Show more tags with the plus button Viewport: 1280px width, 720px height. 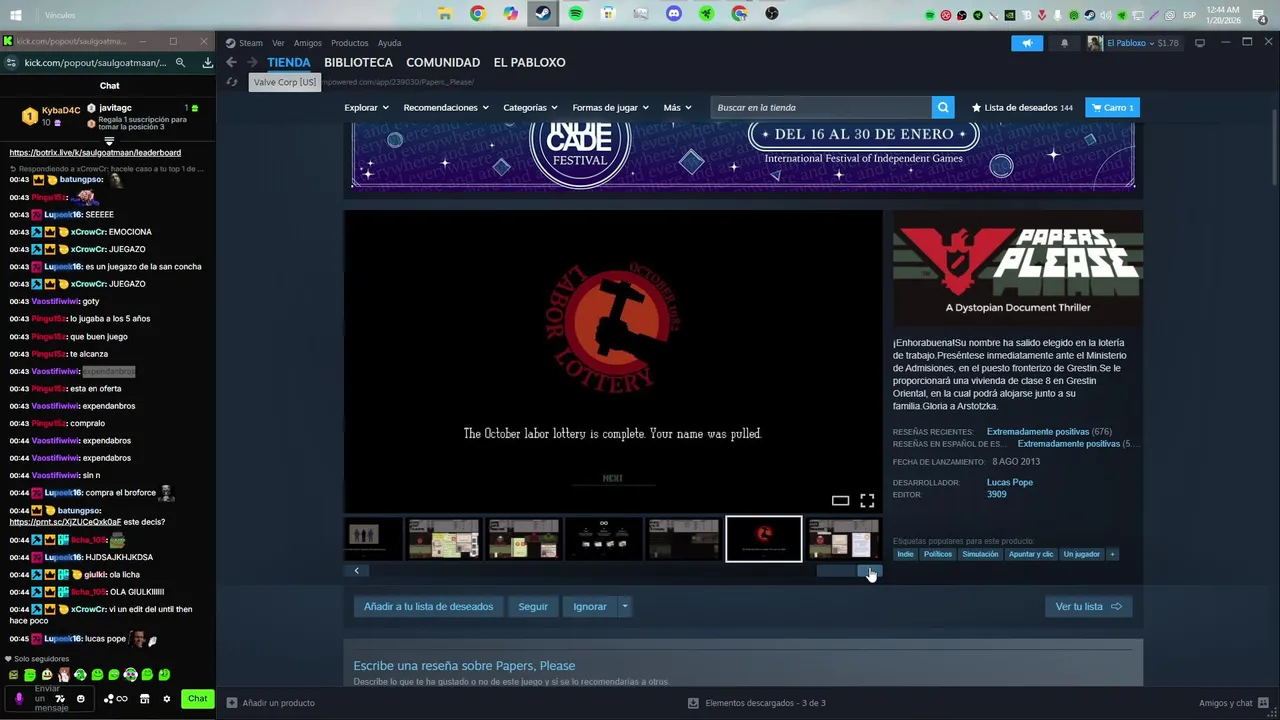tap(1112, 554)
